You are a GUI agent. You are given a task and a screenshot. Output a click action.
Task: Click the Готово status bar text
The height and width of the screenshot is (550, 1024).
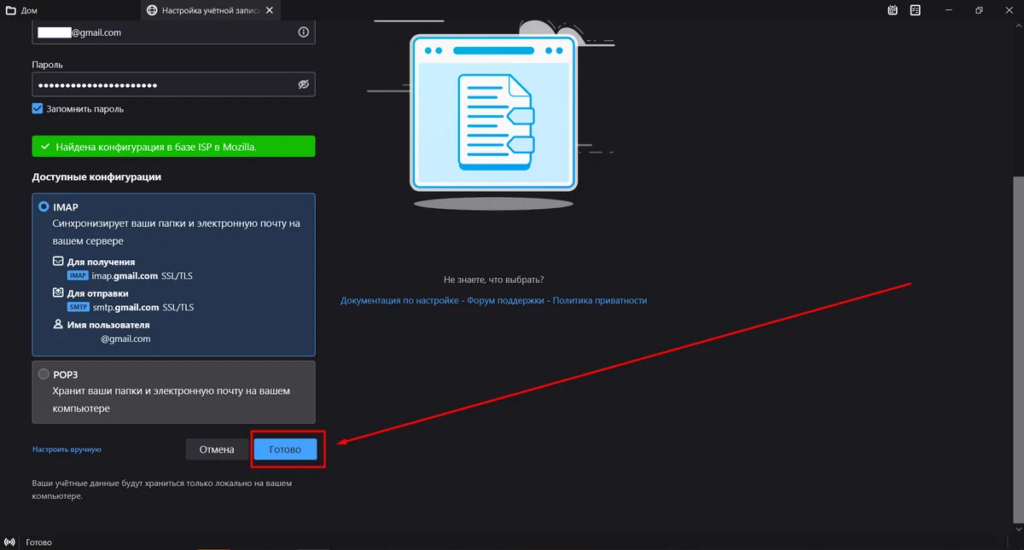click(x=39, y=542)
